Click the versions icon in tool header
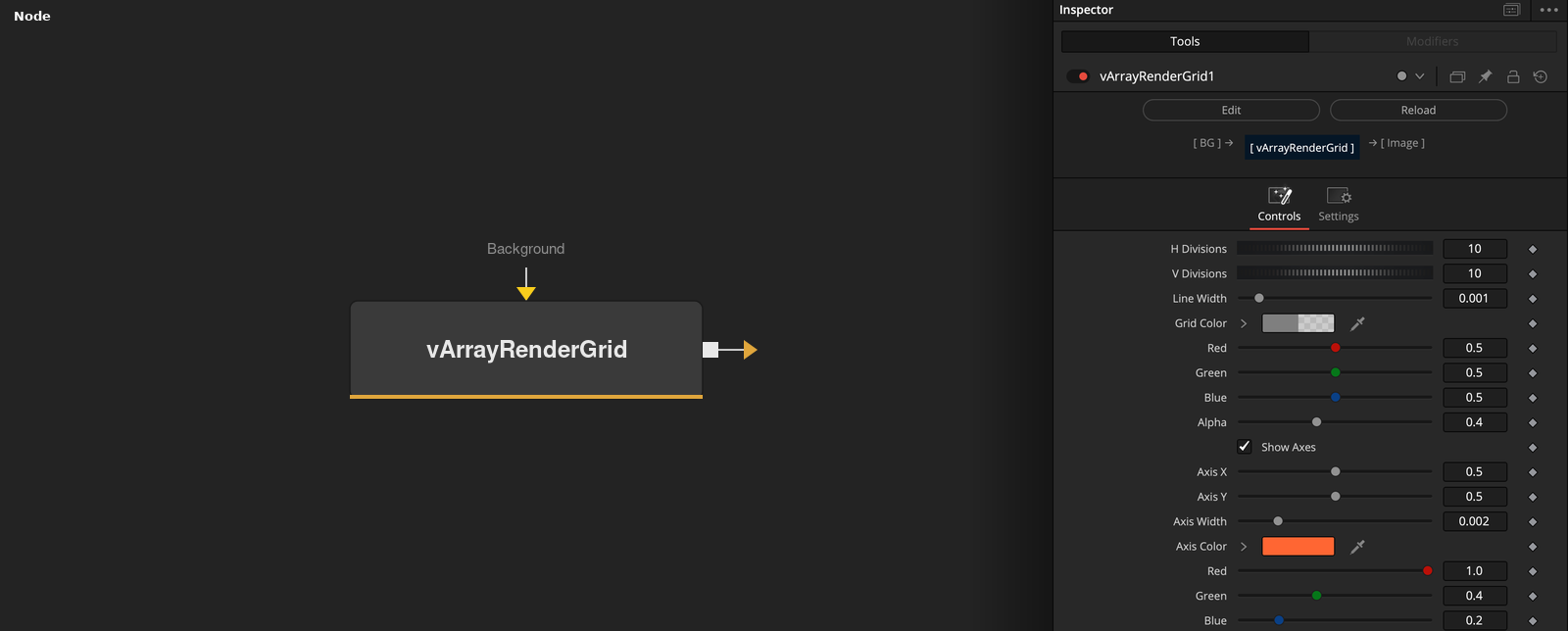The width and height of the screenshot is (1568, 631). [1457, 76]
